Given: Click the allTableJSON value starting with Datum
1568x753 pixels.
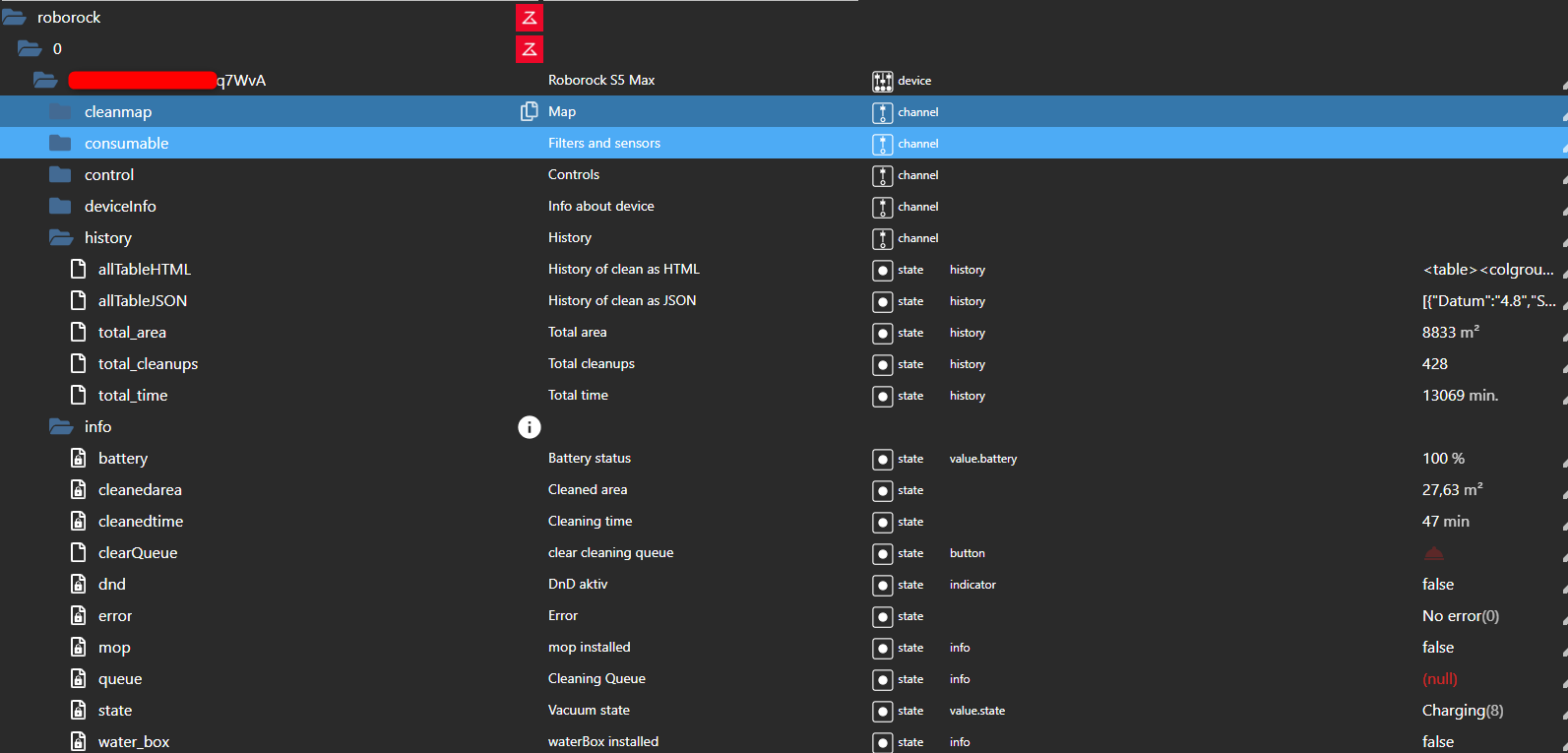Looking at the screenshot, I should click(x=1489, y=300).
